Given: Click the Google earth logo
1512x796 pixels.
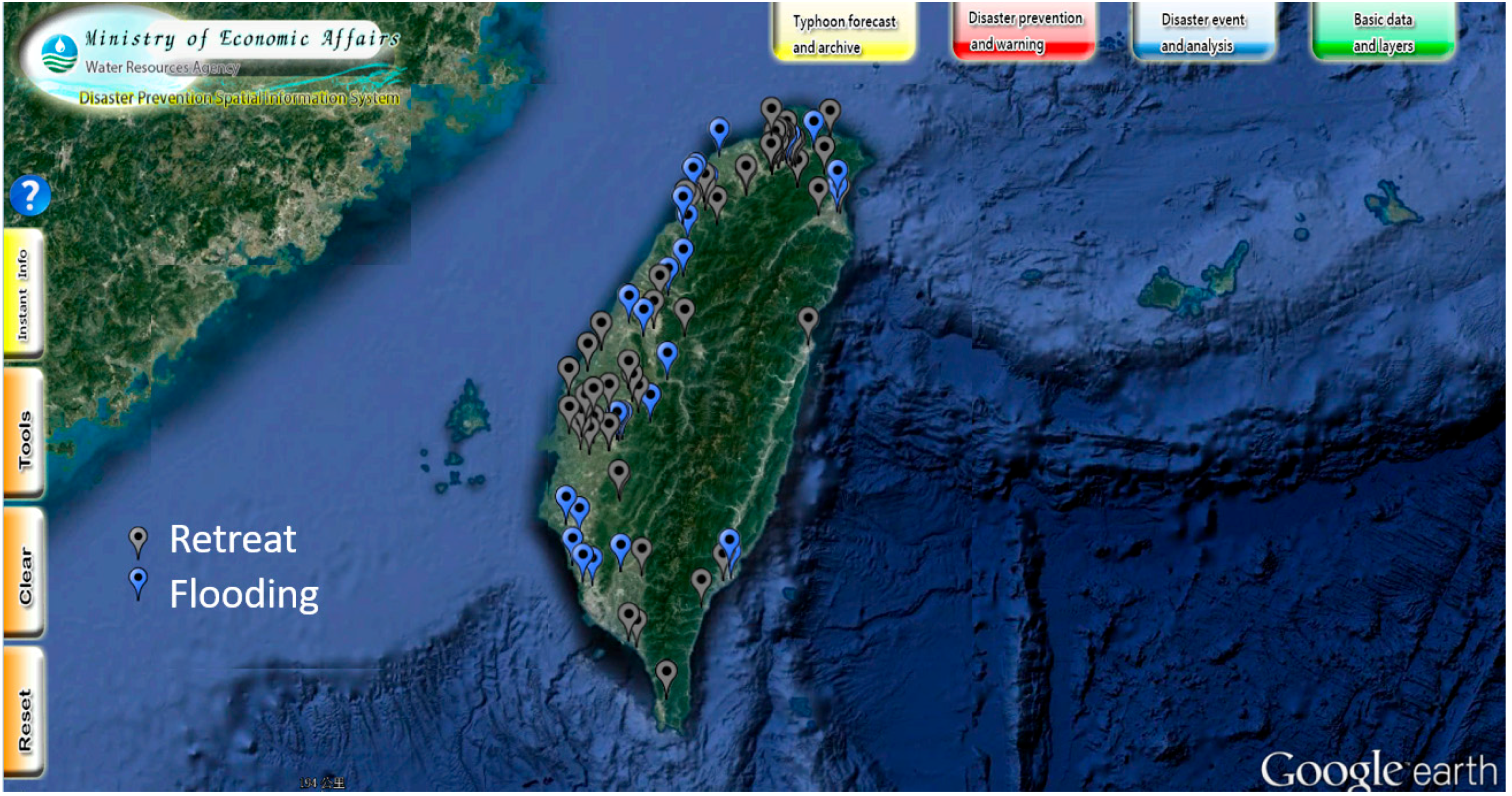Looking at the screenshot, I should tap(1378, 769).
